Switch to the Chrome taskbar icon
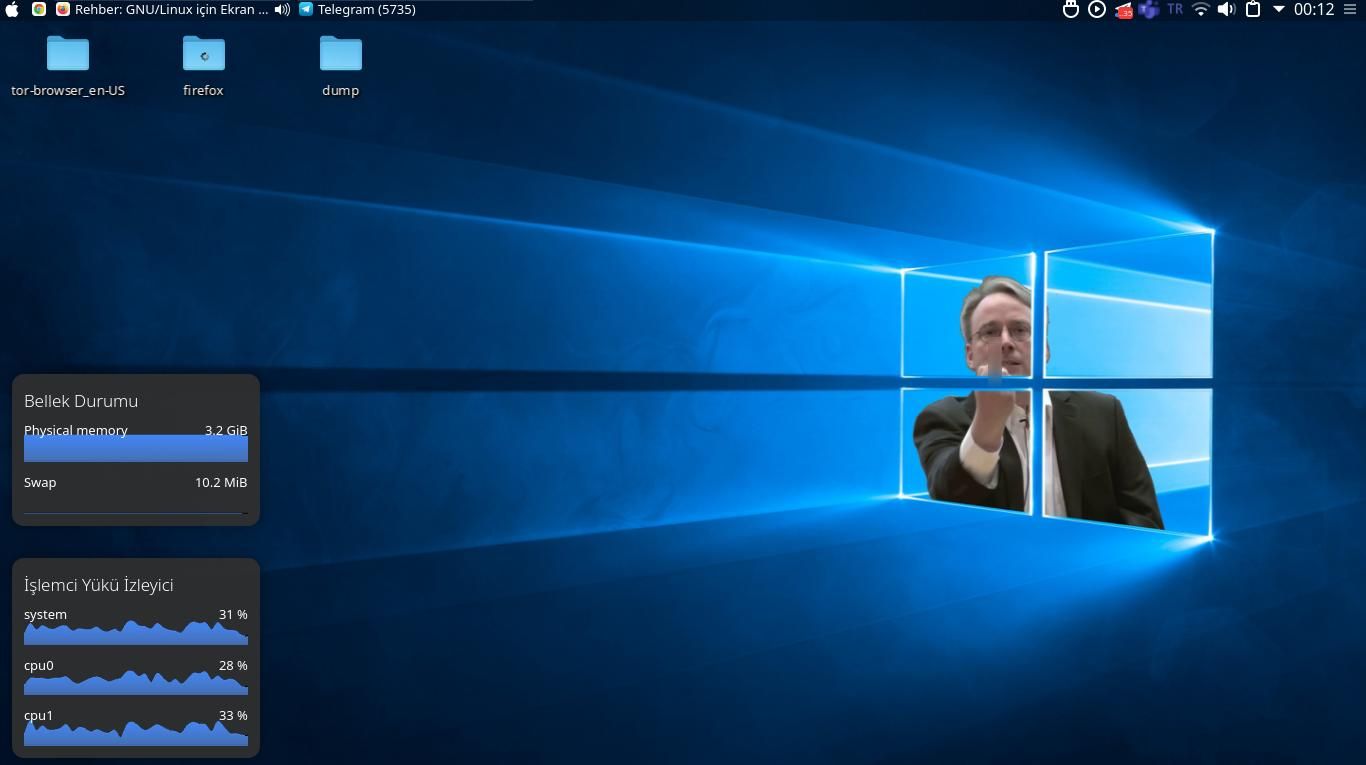The height and width of the screenshot is (765, 1366). 39,9
